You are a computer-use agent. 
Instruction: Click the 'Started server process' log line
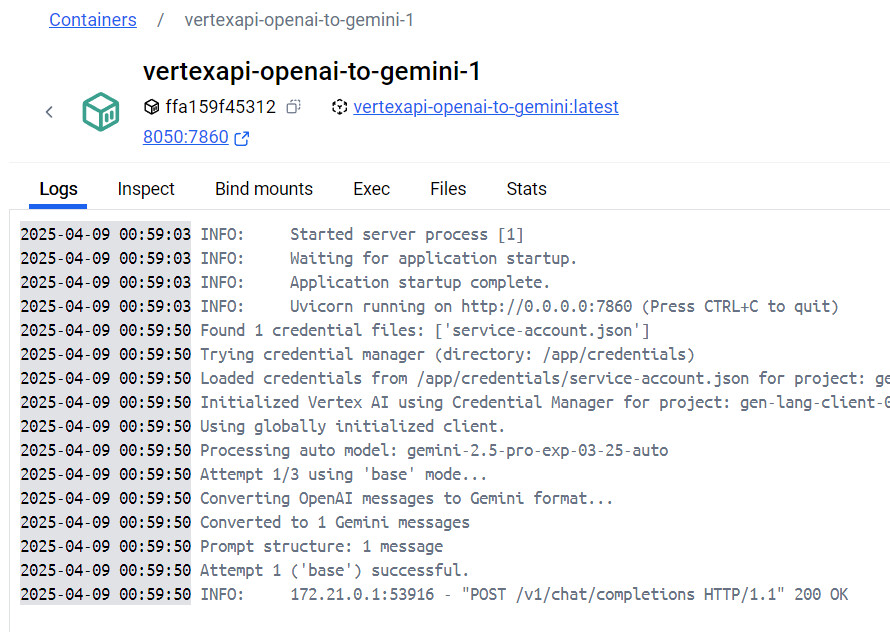click(x=406, y=235)
